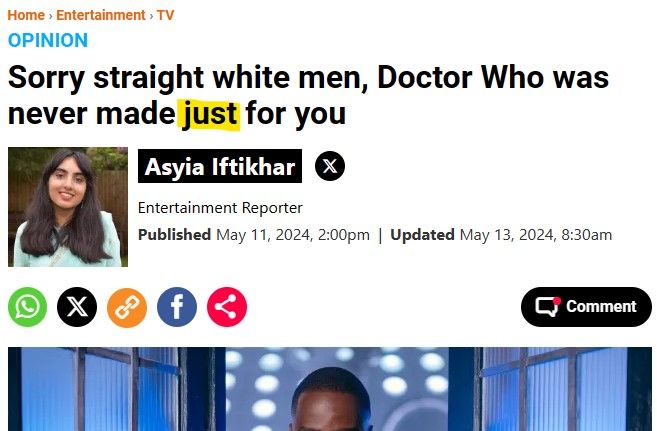The width and height of the screenshot is (657, 431).
Task: Click the highlighted word 'just' in headline
Action: coord(210,114)
